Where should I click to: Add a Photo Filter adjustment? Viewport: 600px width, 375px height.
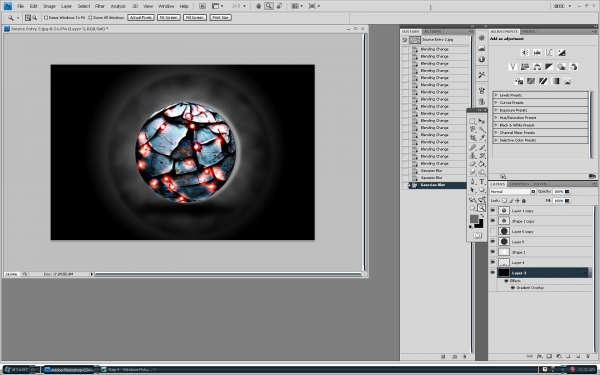pyautogui.click(x=561, y=67)
